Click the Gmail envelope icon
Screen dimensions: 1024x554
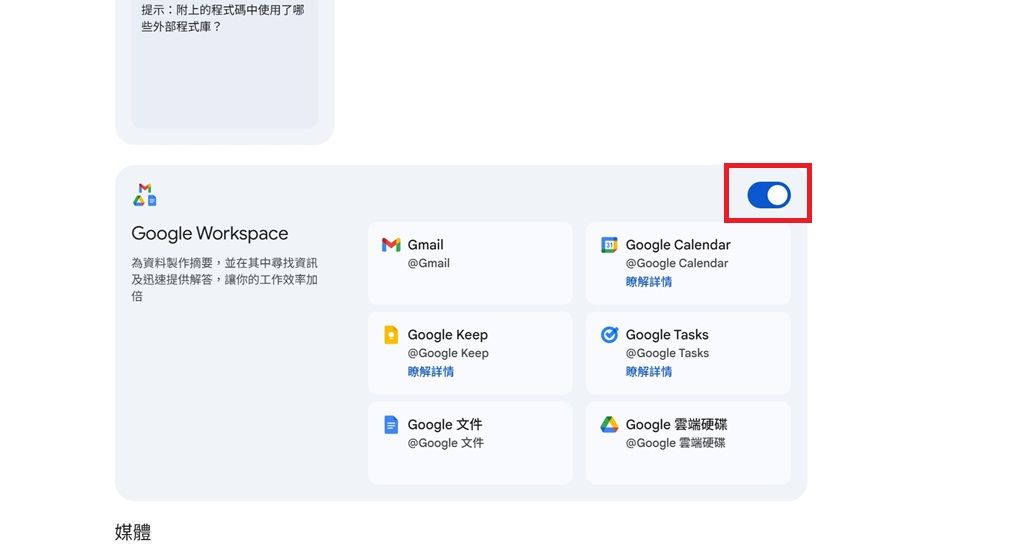[391, 245]
